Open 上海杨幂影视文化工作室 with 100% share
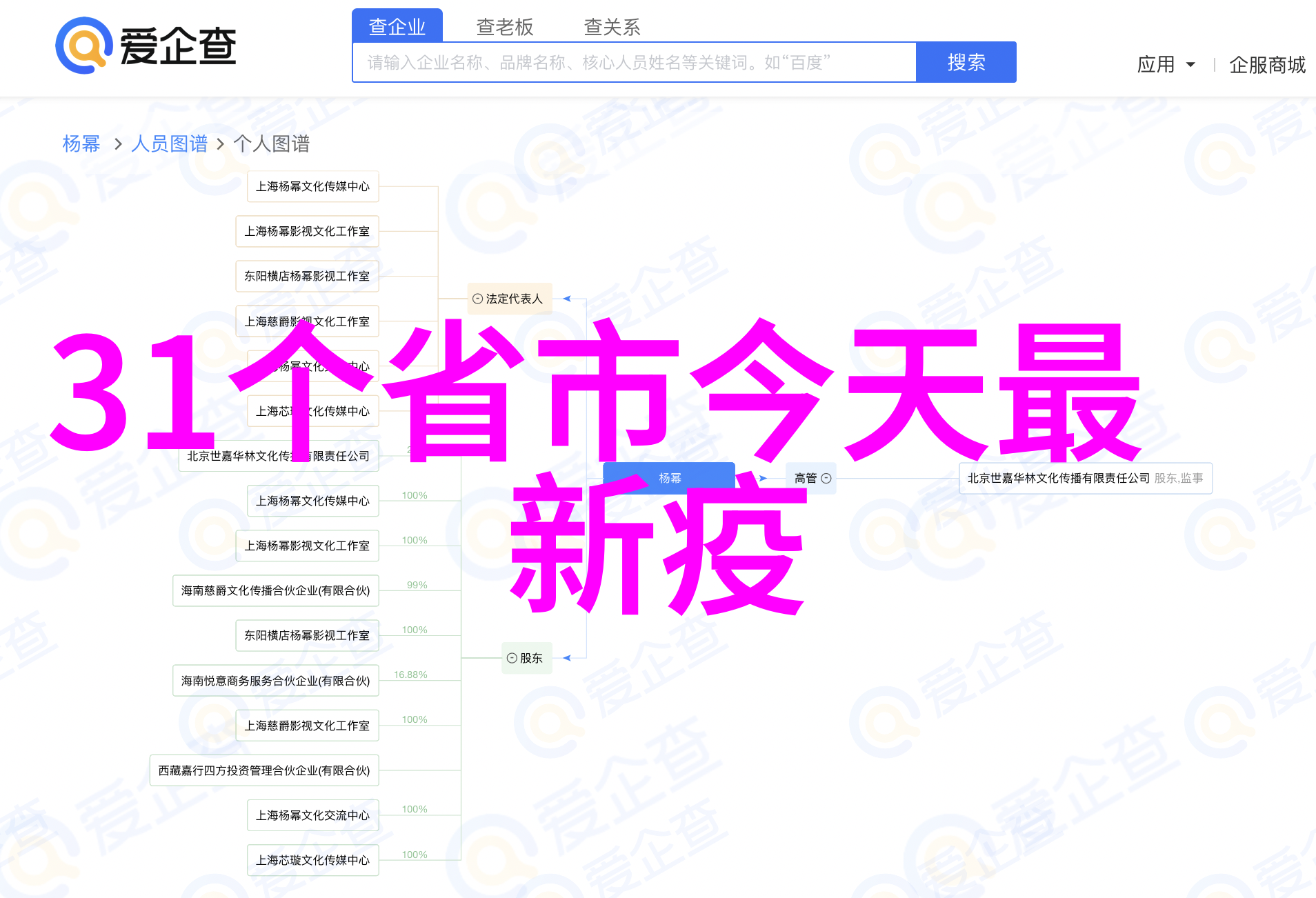This screenshot has height=898, width=1316. pyautogui.click(x=308, y=546)
